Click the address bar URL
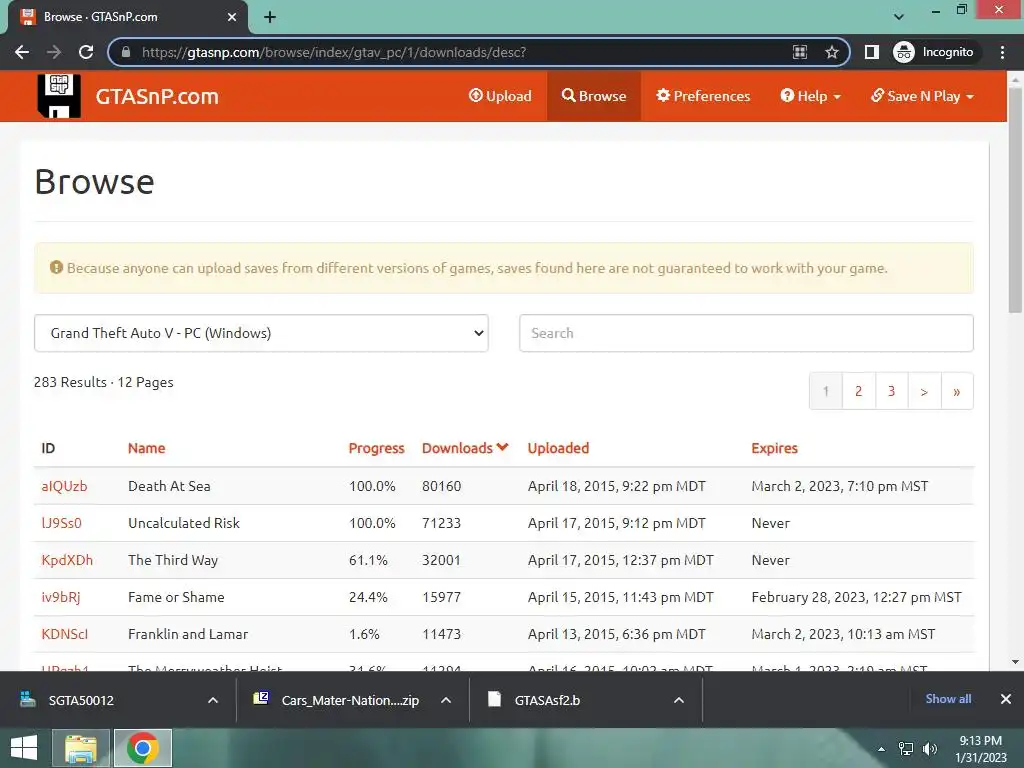Viewport: 1024px width, 768px height. tap(334, 52)
